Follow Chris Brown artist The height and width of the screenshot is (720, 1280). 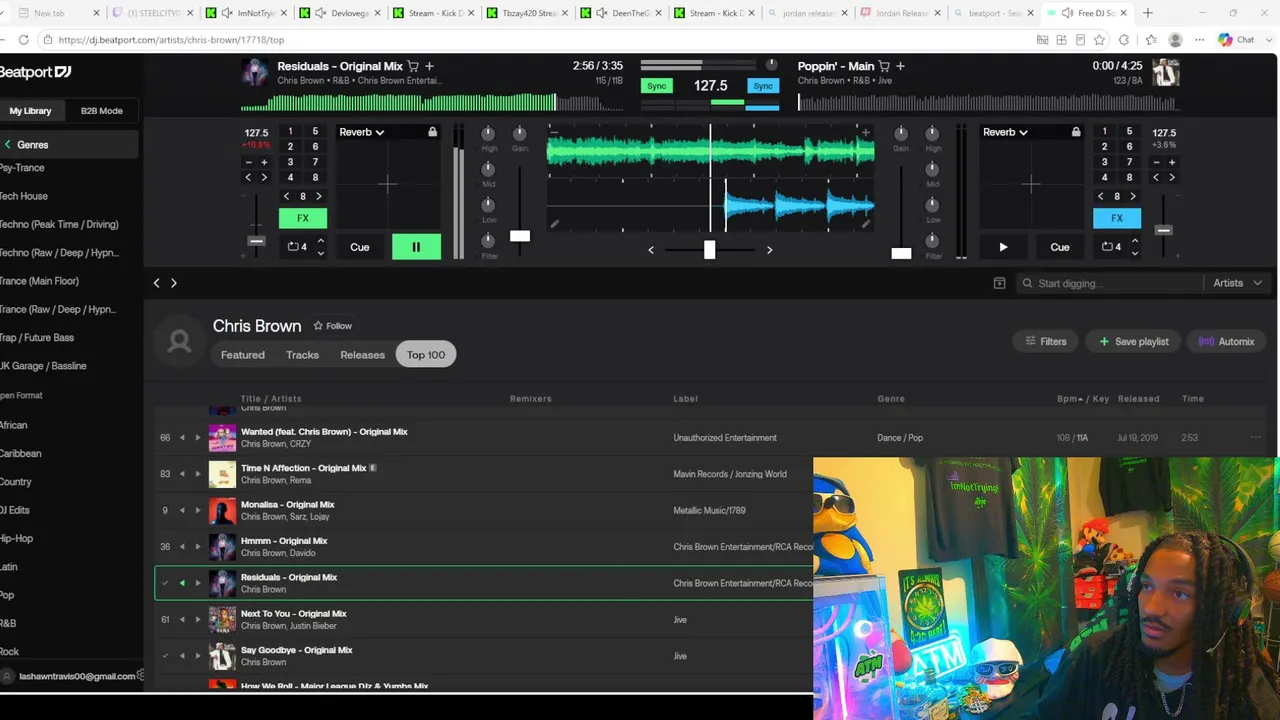click(333, 326)
